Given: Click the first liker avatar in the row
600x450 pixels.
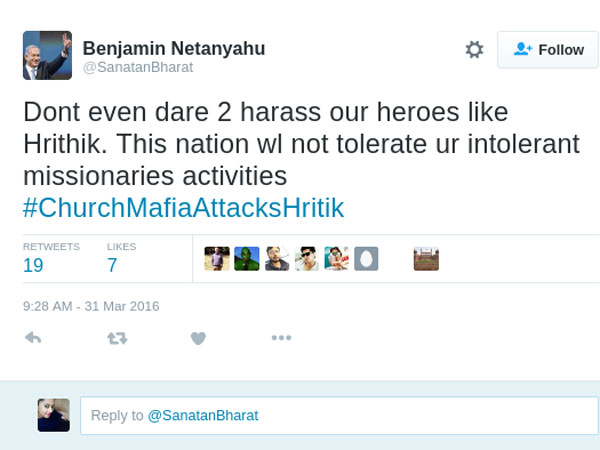Looking at the screenshot, I should pos(217,259).
